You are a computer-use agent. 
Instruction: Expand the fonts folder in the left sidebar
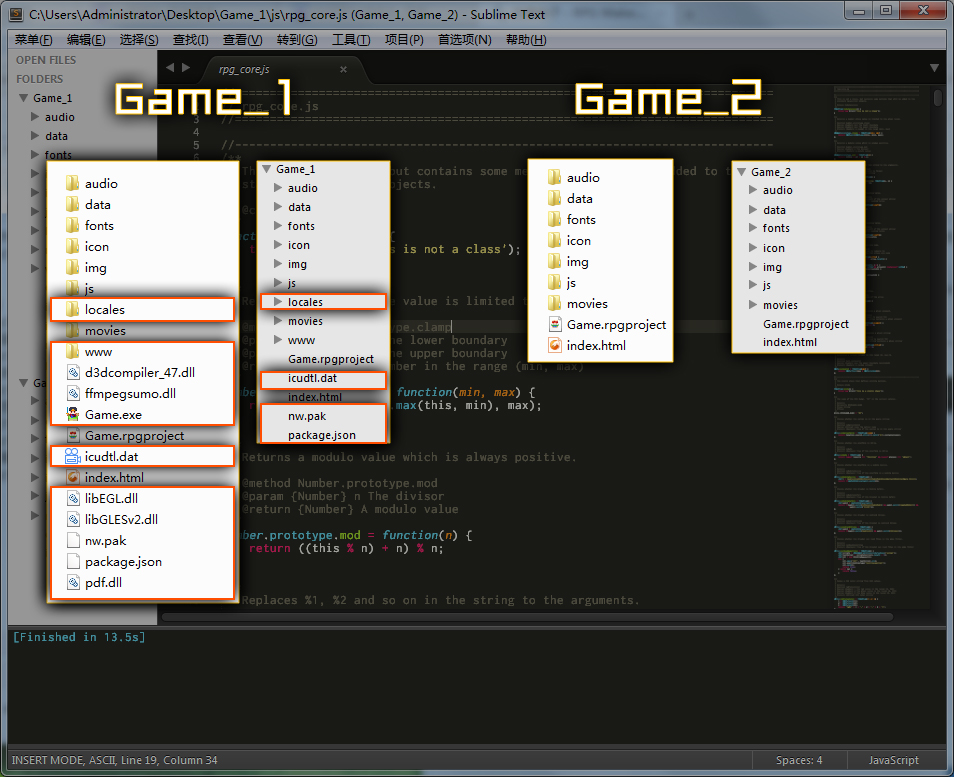(x=35, y=155)
